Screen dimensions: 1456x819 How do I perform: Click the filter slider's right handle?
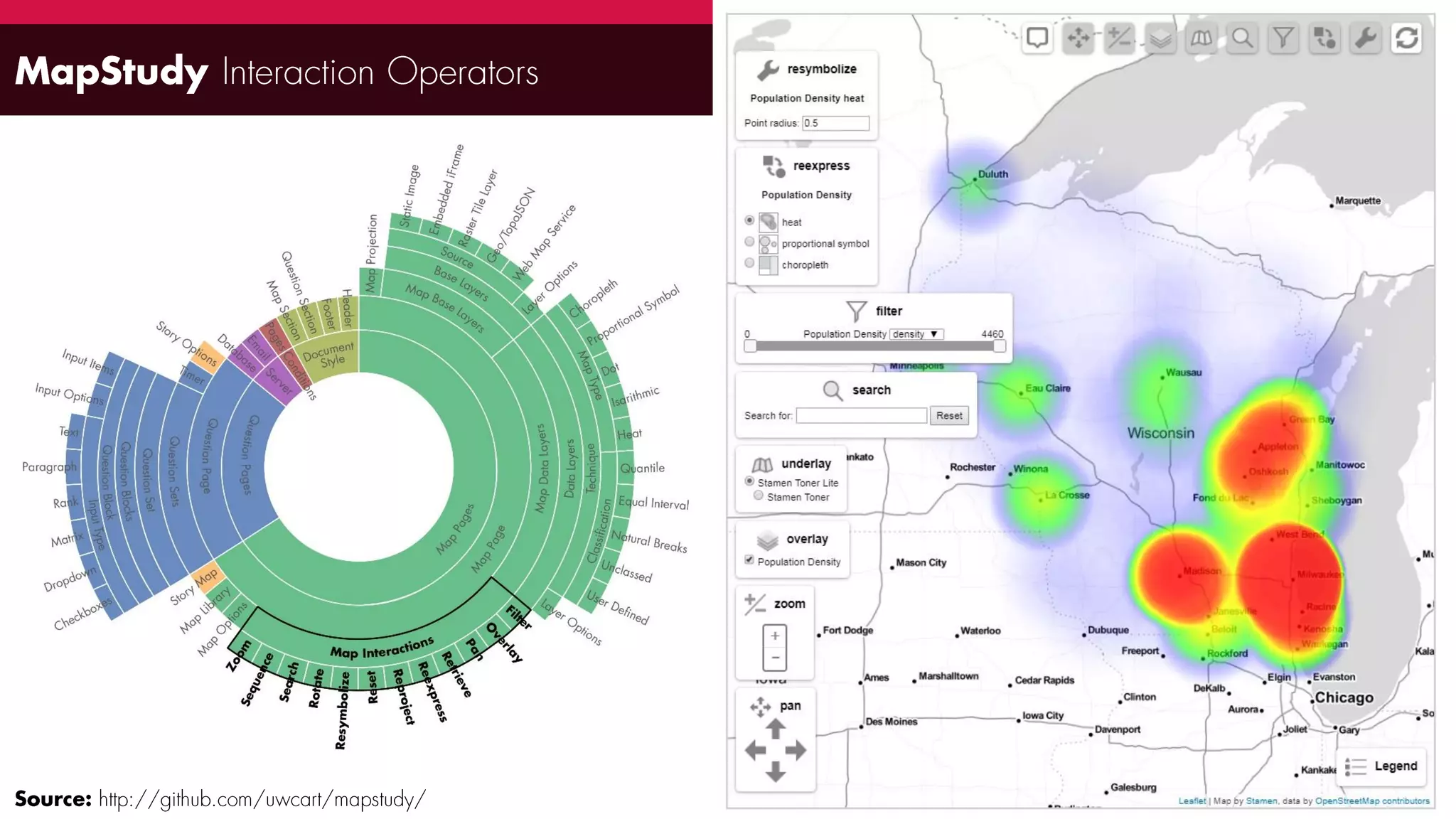point(1000,346)
